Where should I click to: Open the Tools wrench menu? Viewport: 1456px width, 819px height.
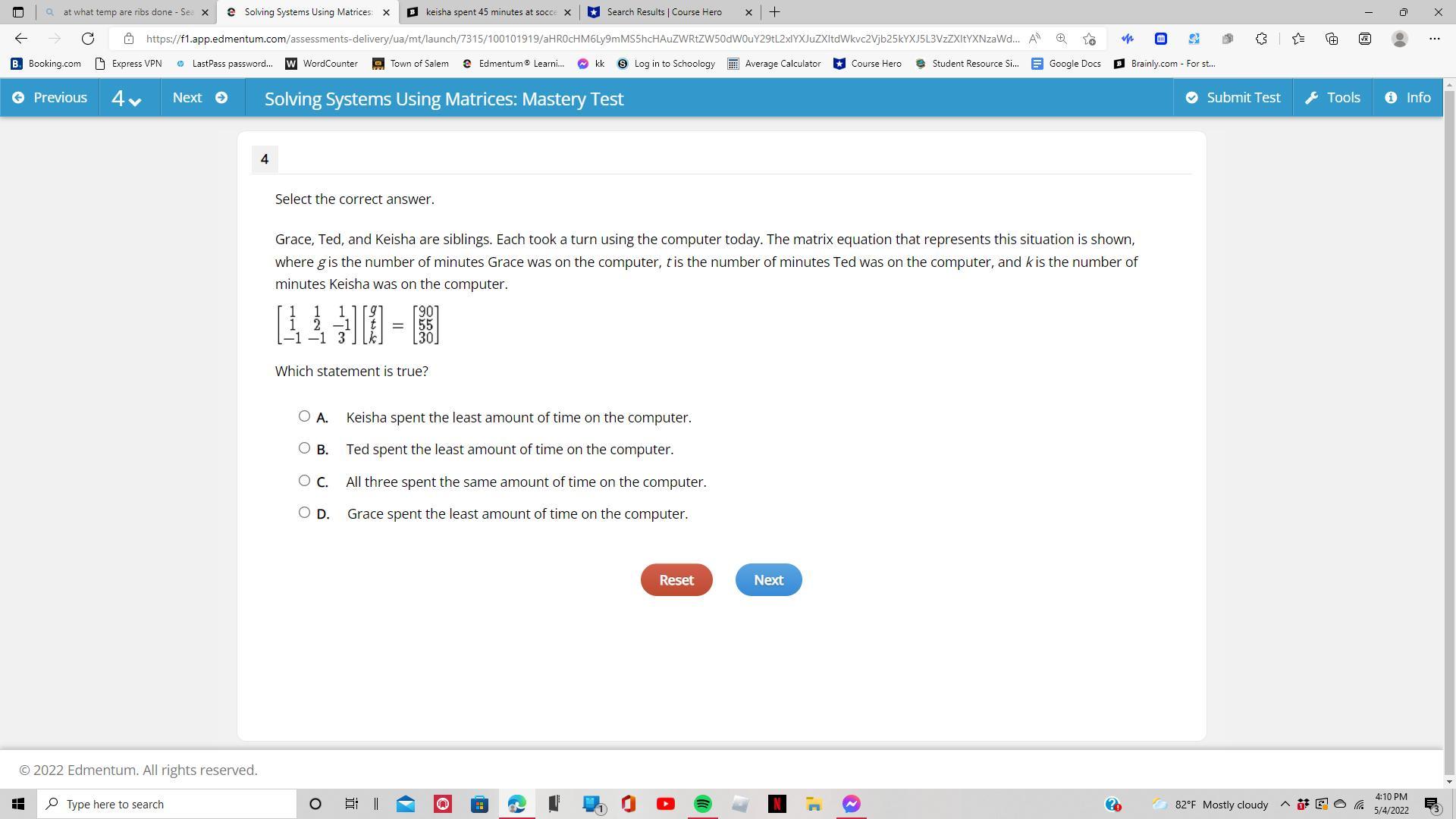click(1332, 98)
